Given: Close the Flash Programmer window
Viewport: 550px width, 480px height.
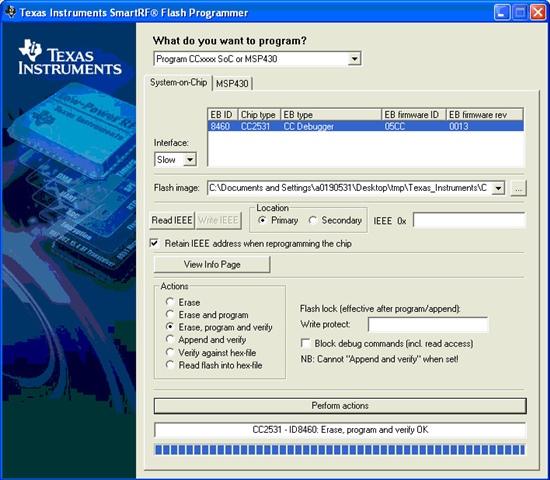Looking at the screenshot, I should pyautogui.click(x=538, y=13).
